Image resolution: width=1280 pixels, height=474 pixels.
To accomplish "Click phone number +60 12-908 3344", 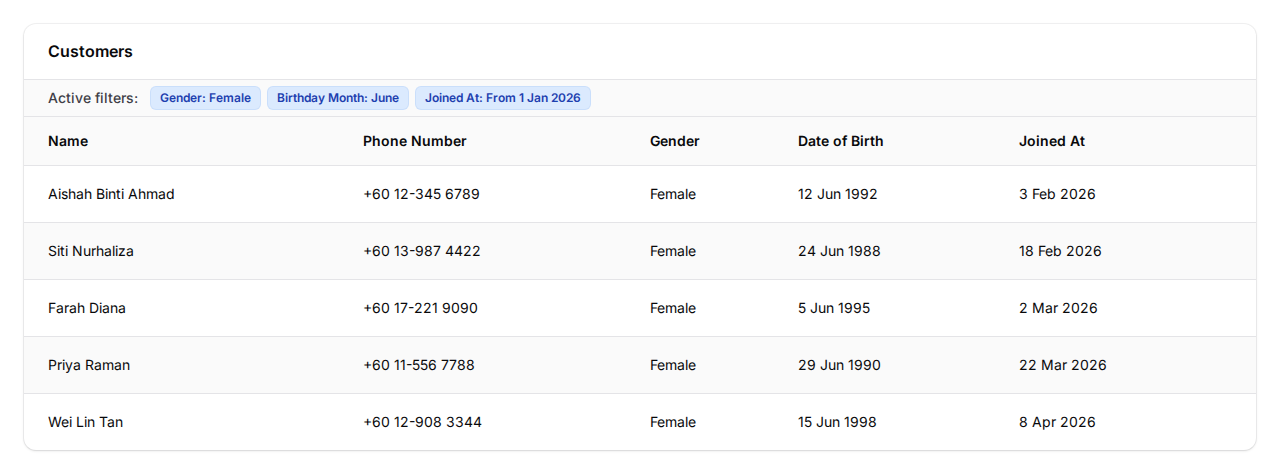I will point(422,422).
